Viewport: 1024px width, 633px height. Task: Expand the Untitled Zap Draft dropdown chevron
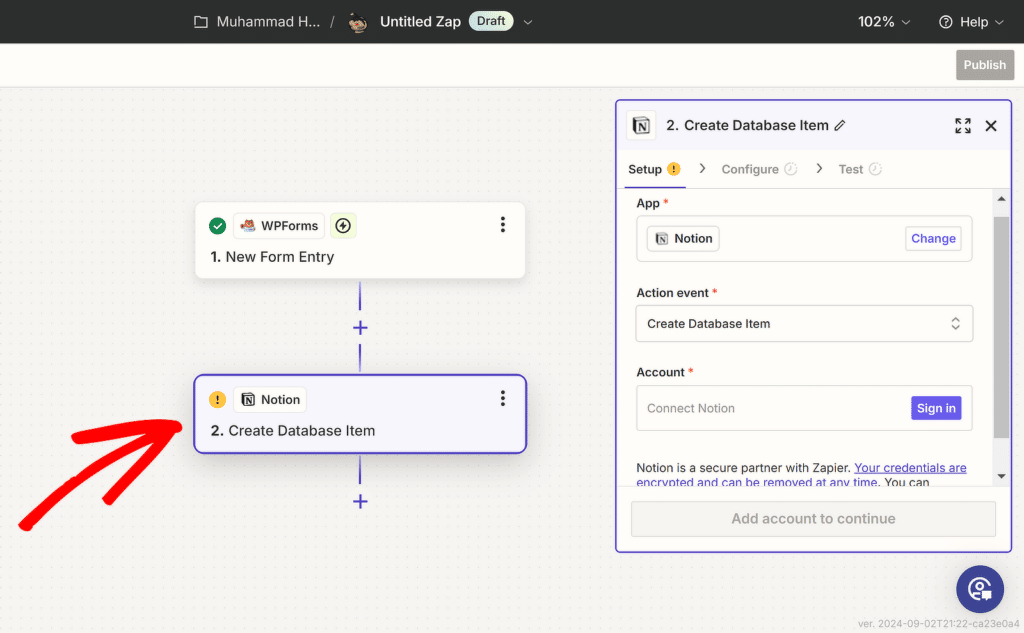pos(528,22)
